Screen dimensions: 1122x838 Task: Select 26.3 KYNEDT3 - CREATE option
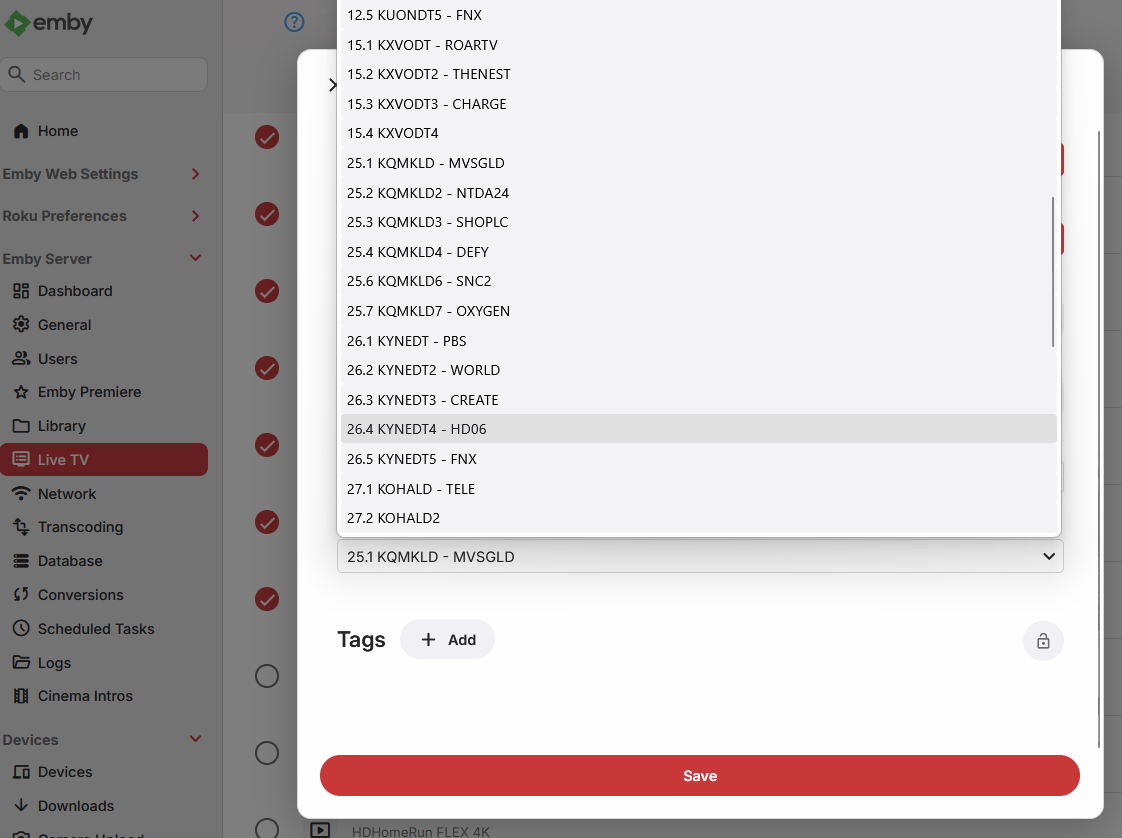[x=698, y=400]
